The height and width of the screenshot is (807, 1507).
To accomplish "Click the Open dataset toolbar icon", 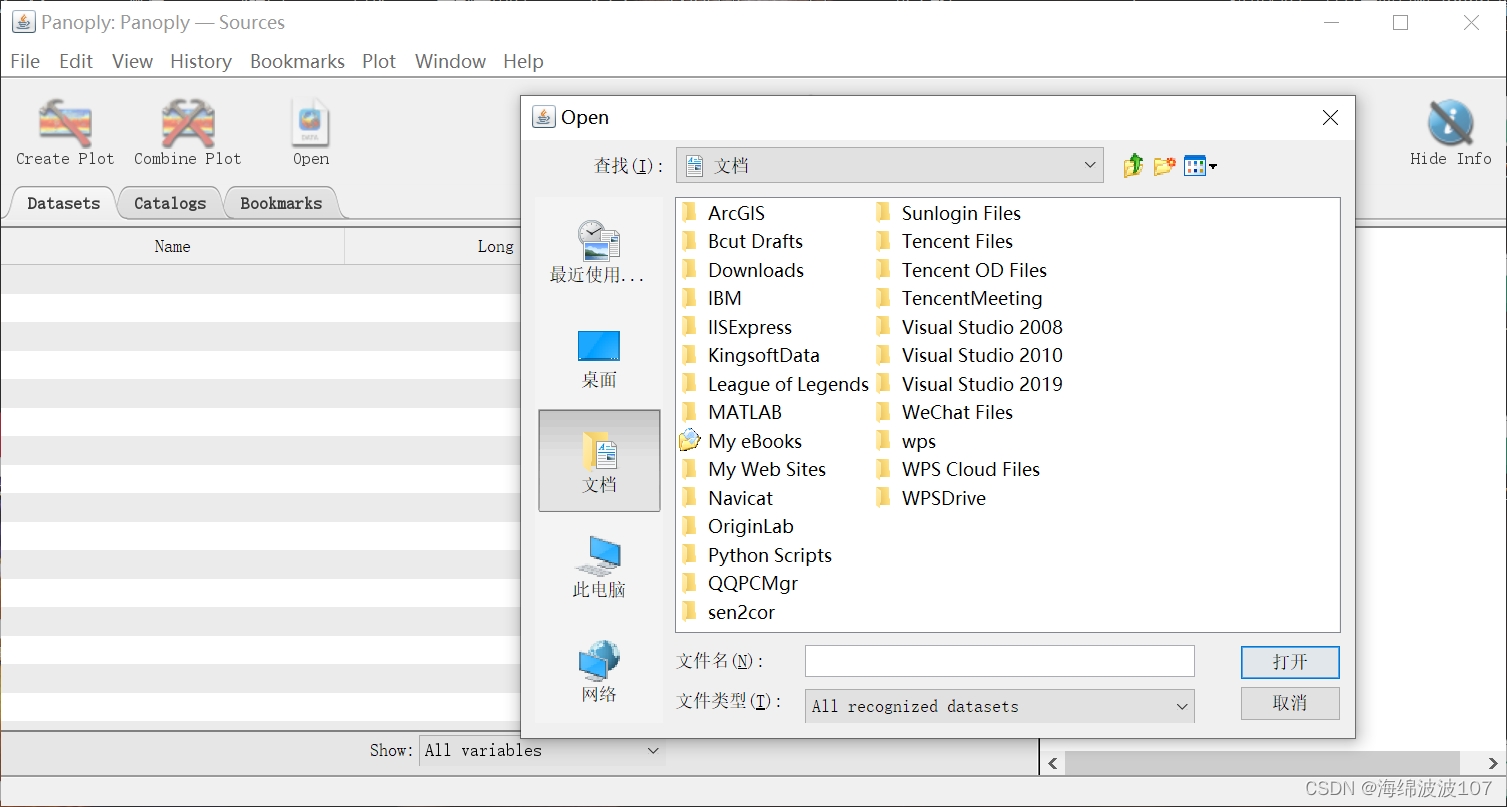I will point(311,132).
